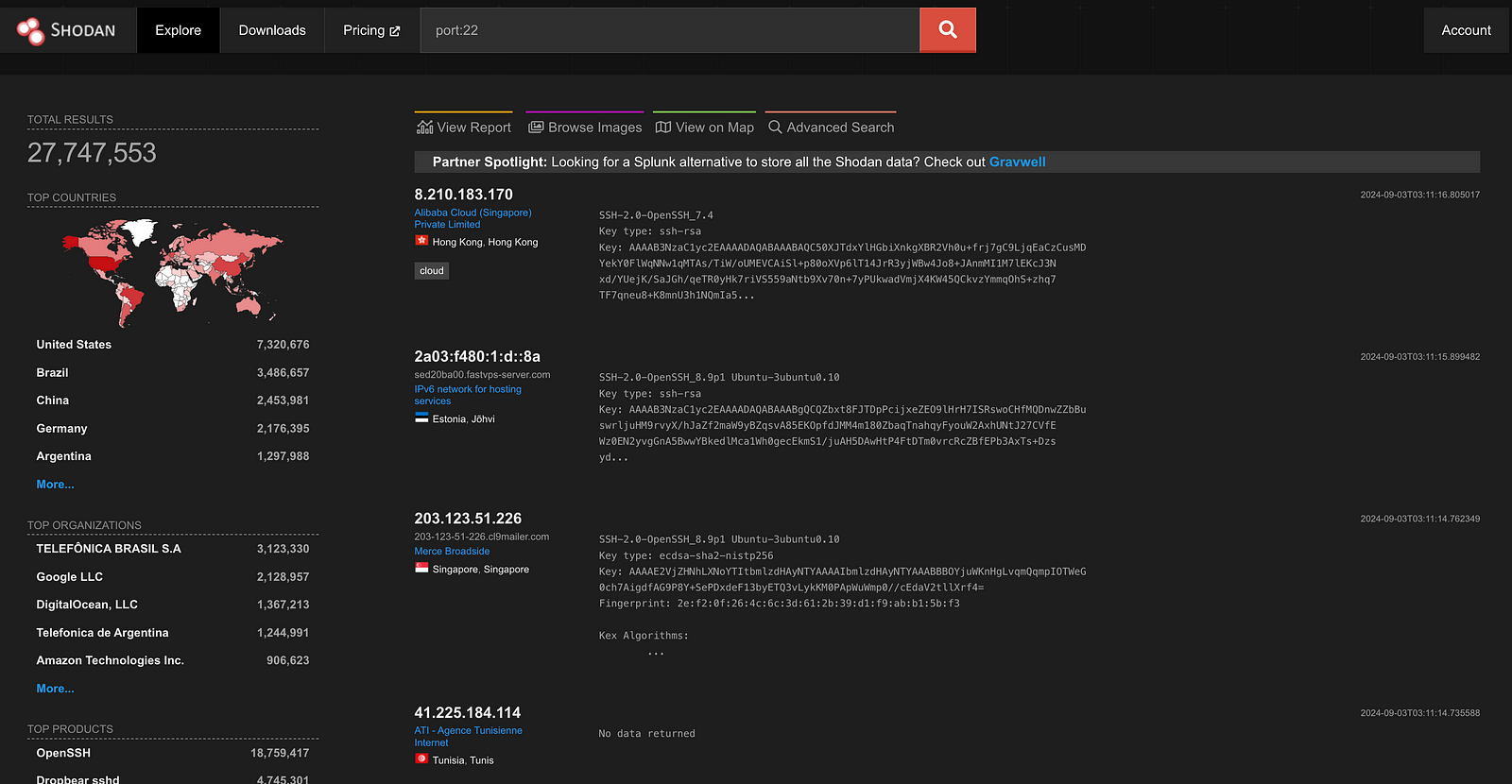Click the hostname sed20ba00.fastvps-server.com
The height and width of the screenshot is (784, 1512).
[482, 375]
